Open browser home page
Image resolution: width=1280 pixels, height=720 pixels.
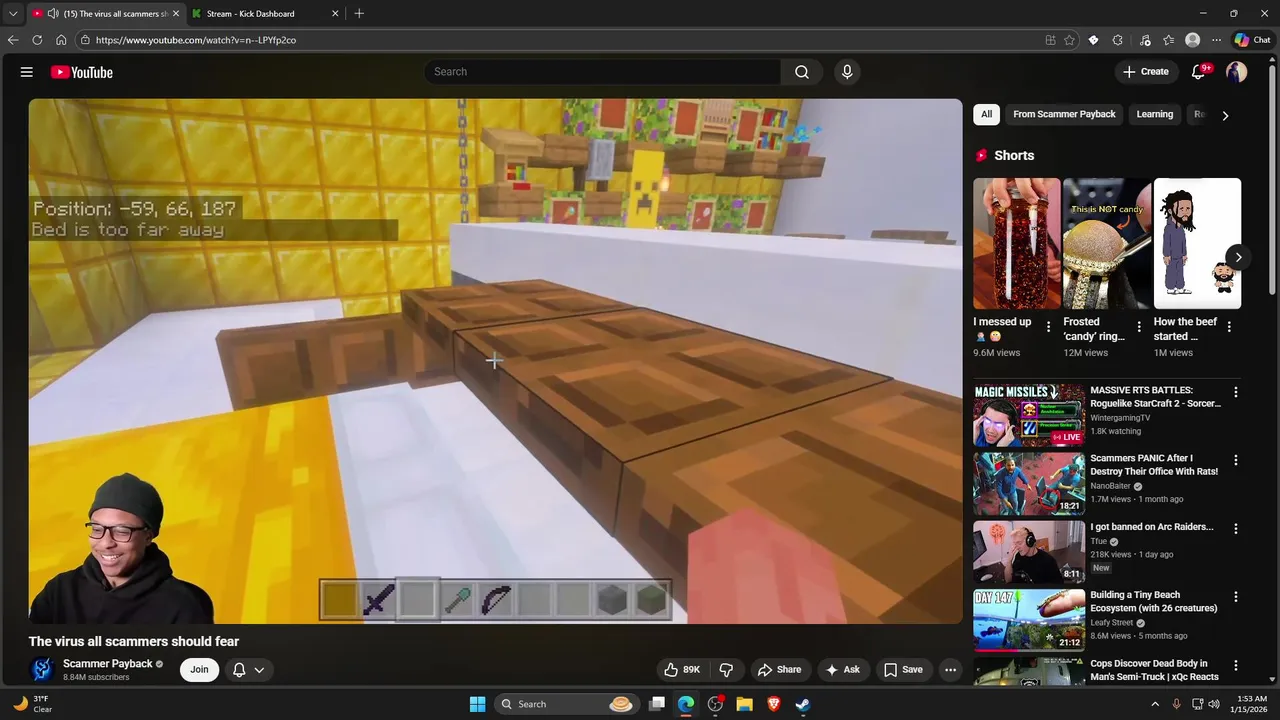61,40
